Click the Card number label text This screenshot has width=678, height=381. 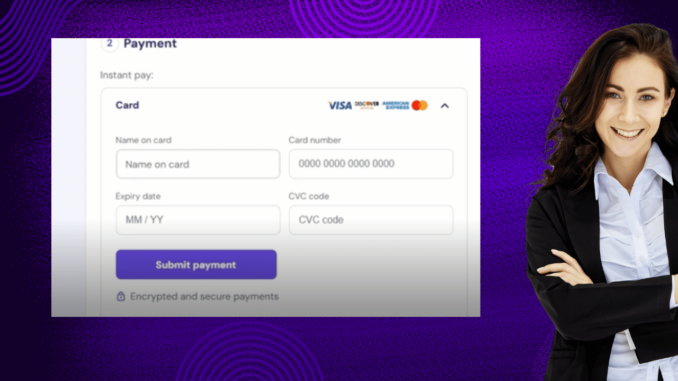click(x=315, y=140)
